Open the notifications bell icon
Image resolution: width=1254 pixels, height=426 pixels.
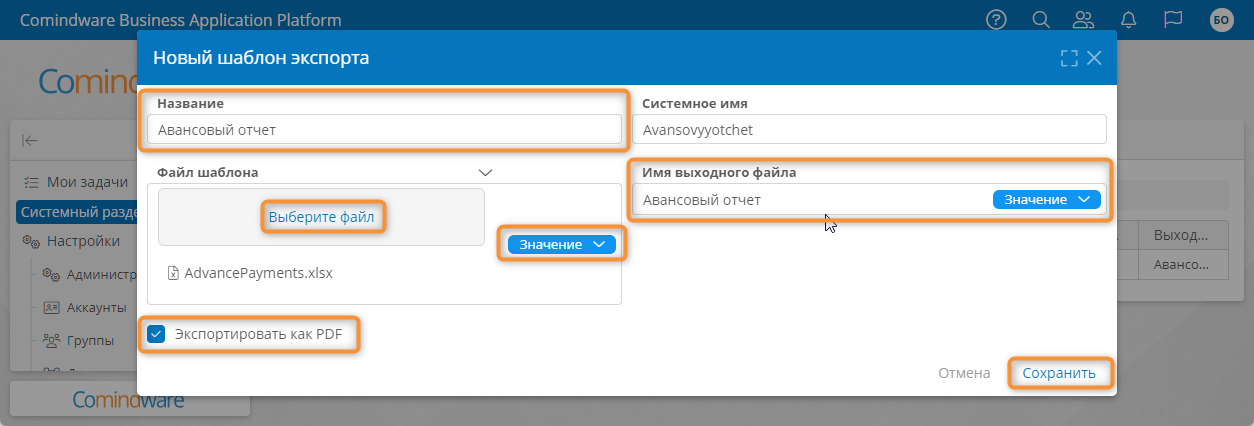tap(1129, 19)
